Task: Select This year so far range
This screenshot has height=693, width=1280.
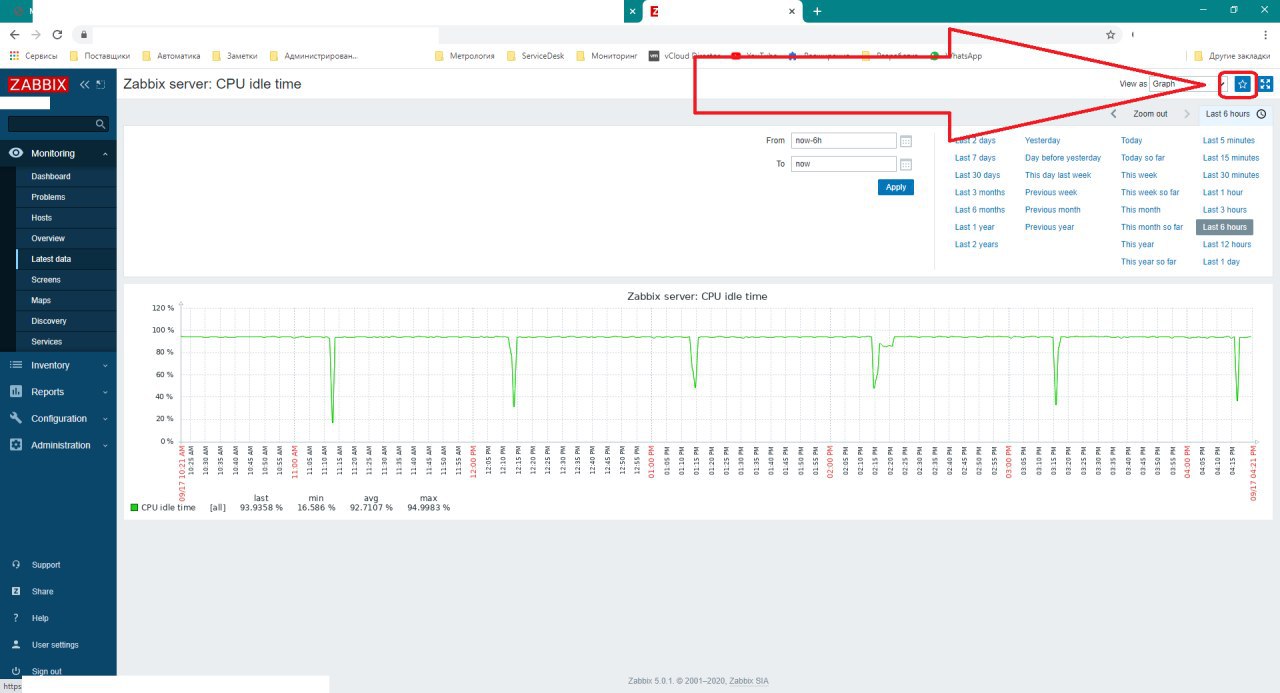Action: pyautogui.click(x=1148, y=262)
